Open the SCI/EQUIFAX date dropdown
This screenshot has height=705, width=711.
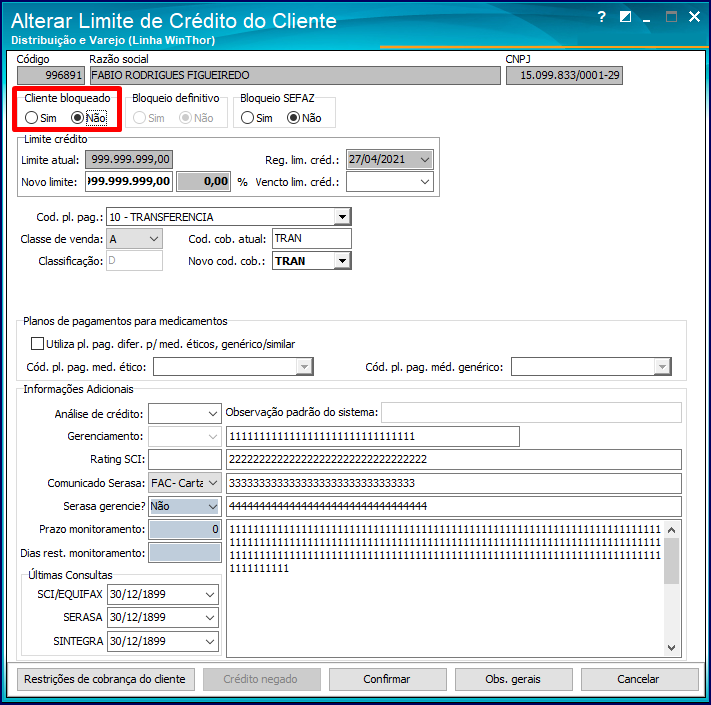[209, 594]
